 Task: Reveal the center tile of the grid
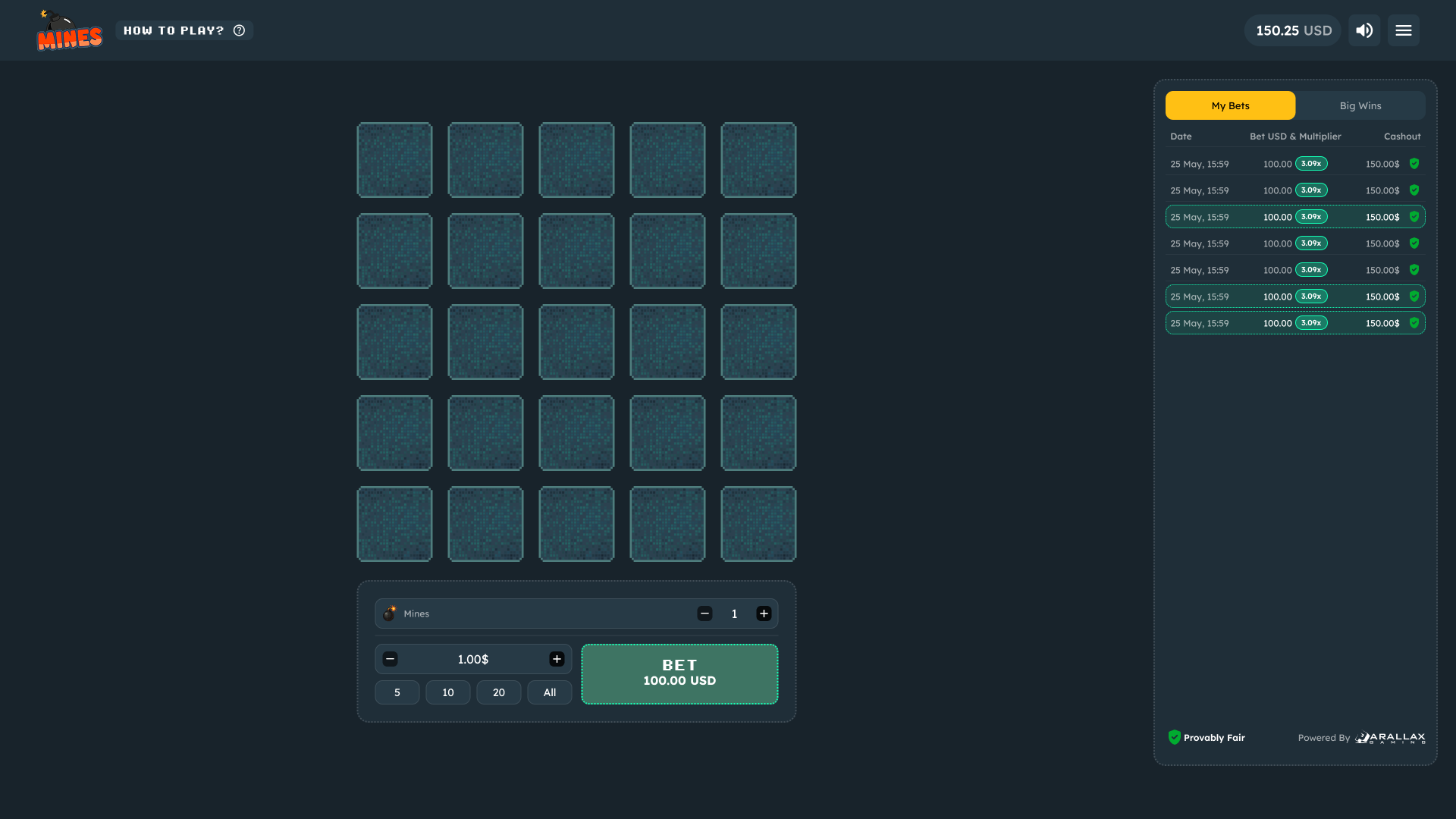pyautogui.click(x=576, y=342)
